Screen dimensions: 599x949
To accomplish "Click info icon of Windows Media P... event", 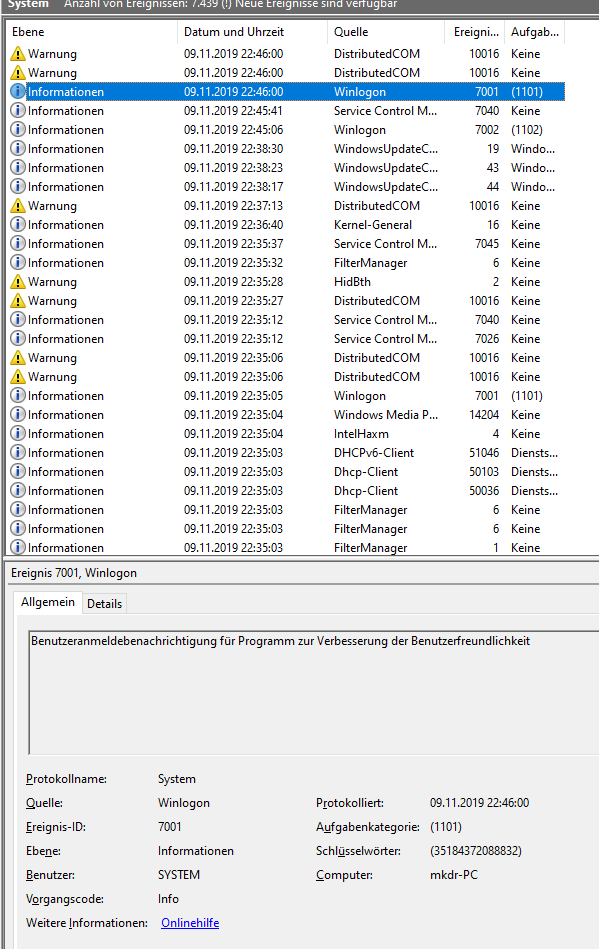I will click(x=18, y=415).
